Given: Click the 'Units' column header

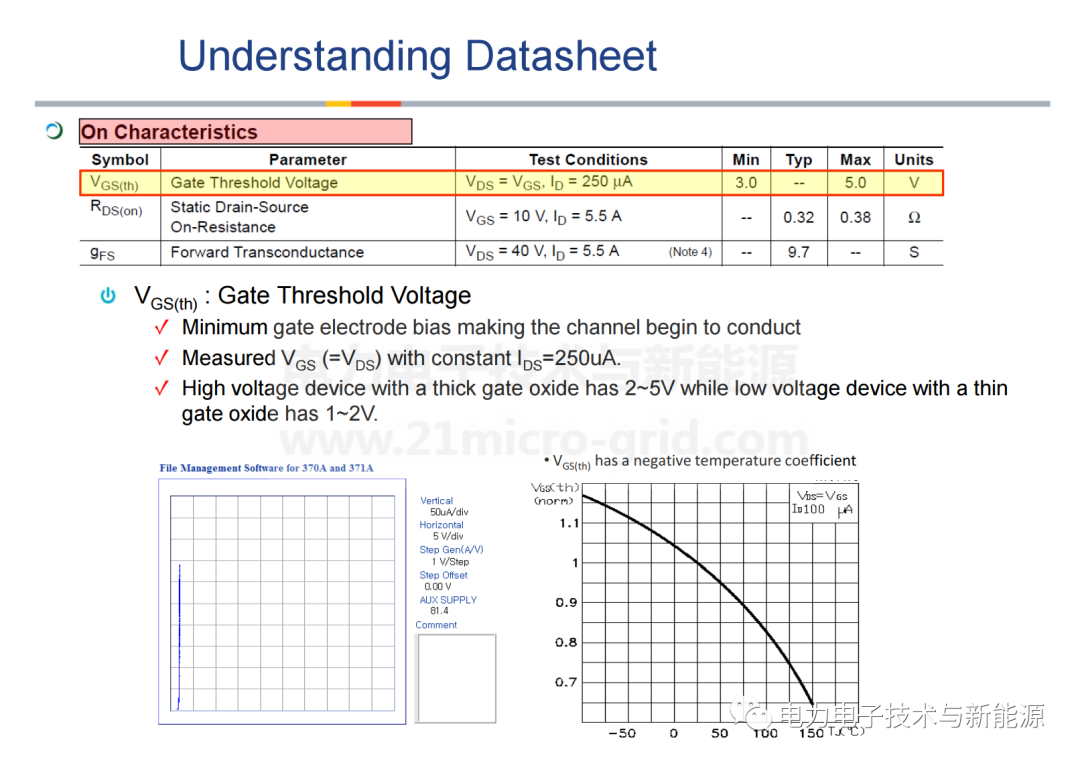Looking at the screenshot, I should click(914, 160).
